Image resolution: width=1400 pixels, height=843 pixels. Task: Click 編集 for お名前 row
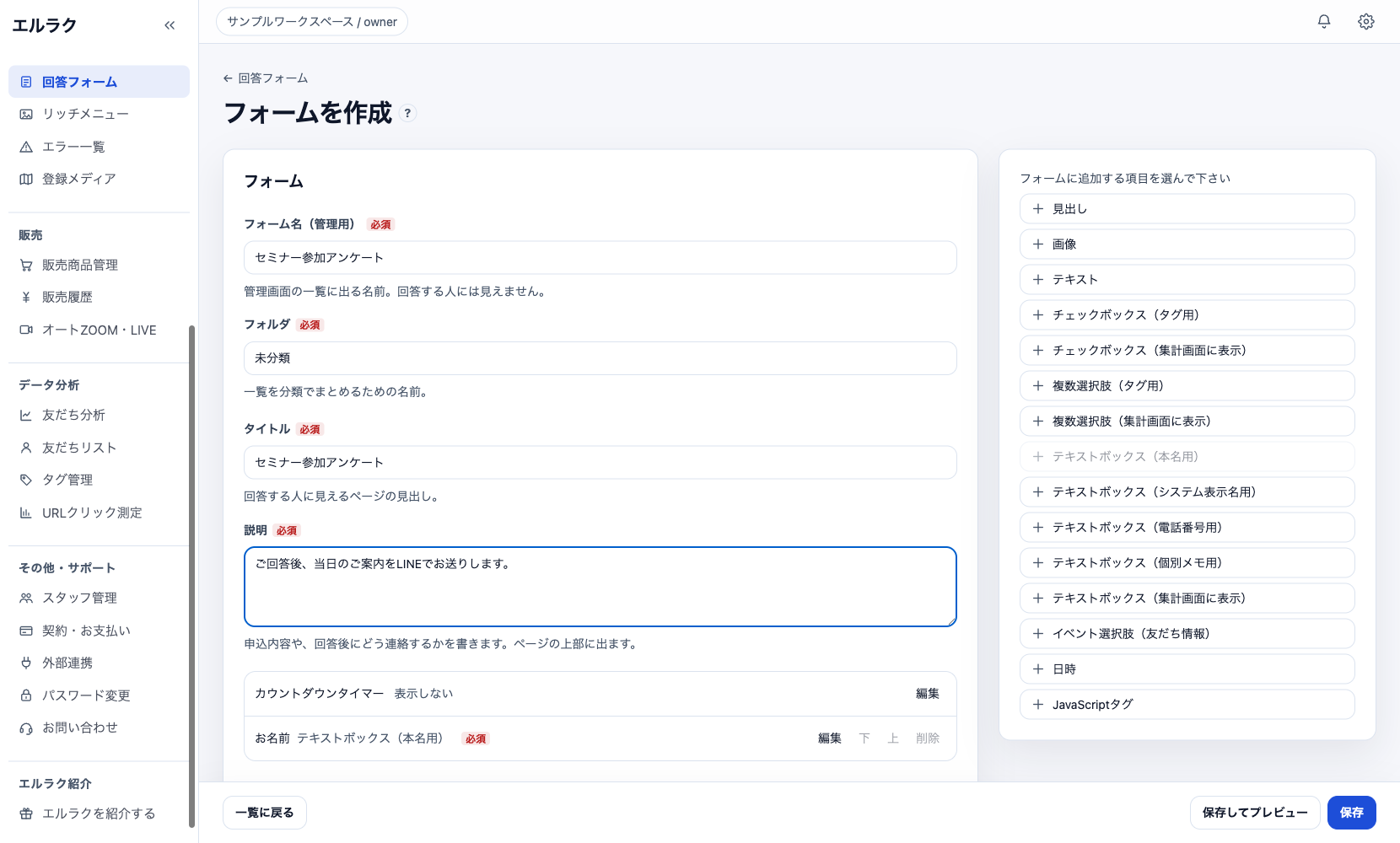click(830, 738)
